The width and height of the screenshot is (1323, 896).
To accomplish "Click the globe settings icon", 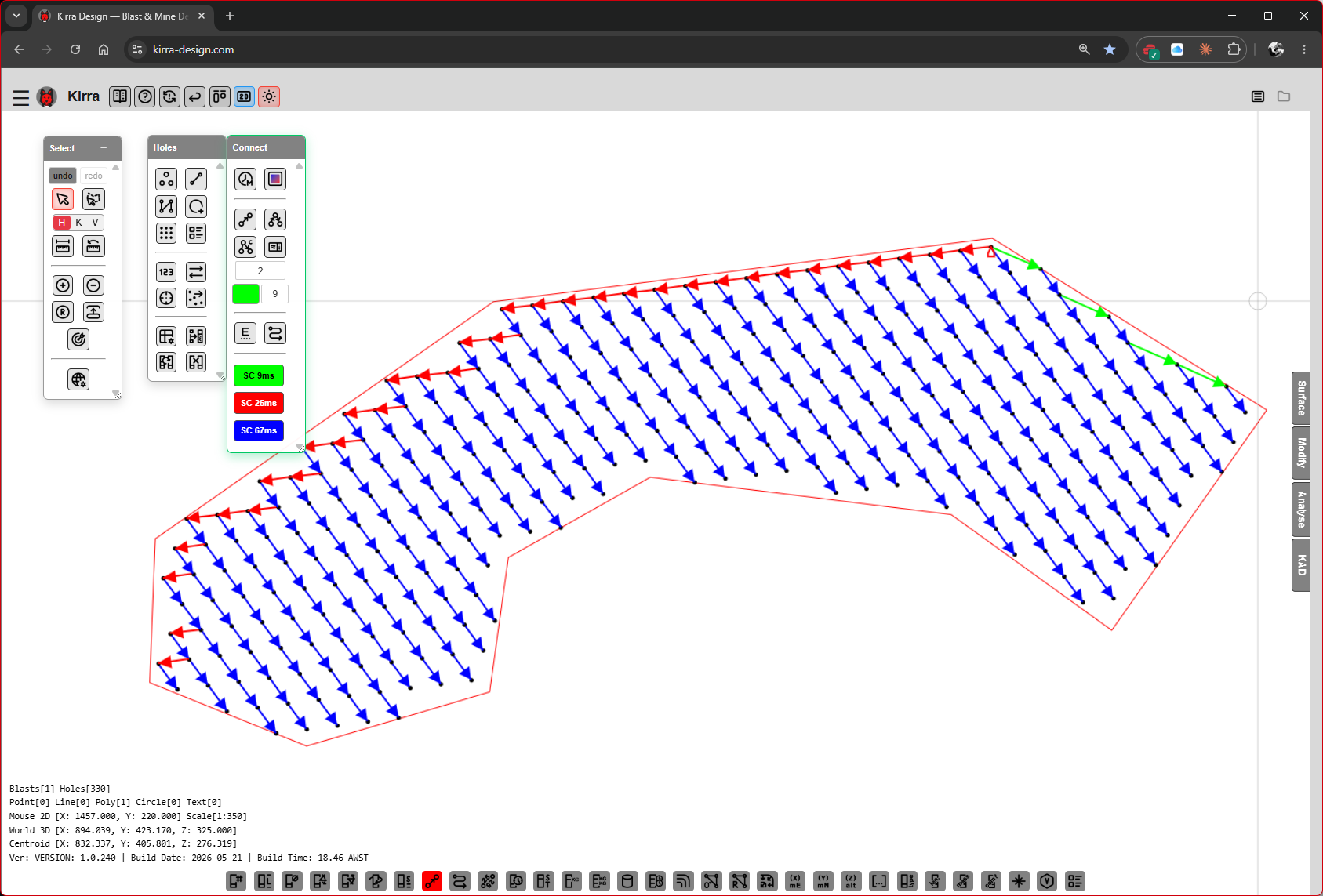I will 78,380.
